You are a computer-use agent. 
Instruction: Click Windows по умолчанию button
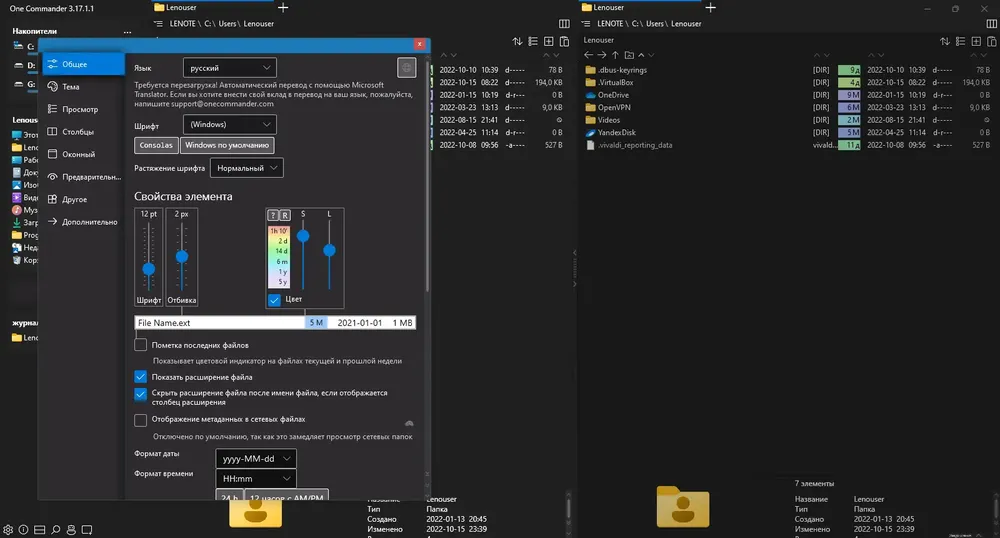point(227,145)
